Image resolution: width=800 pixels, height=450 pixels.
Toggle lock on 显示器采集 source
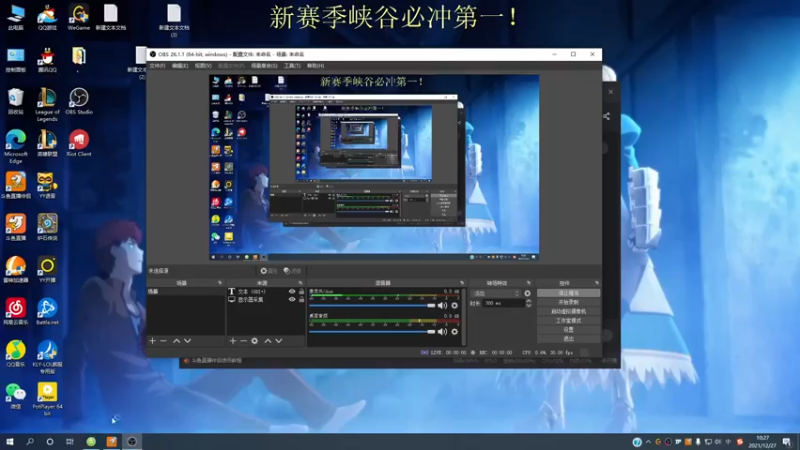[302, 299]
